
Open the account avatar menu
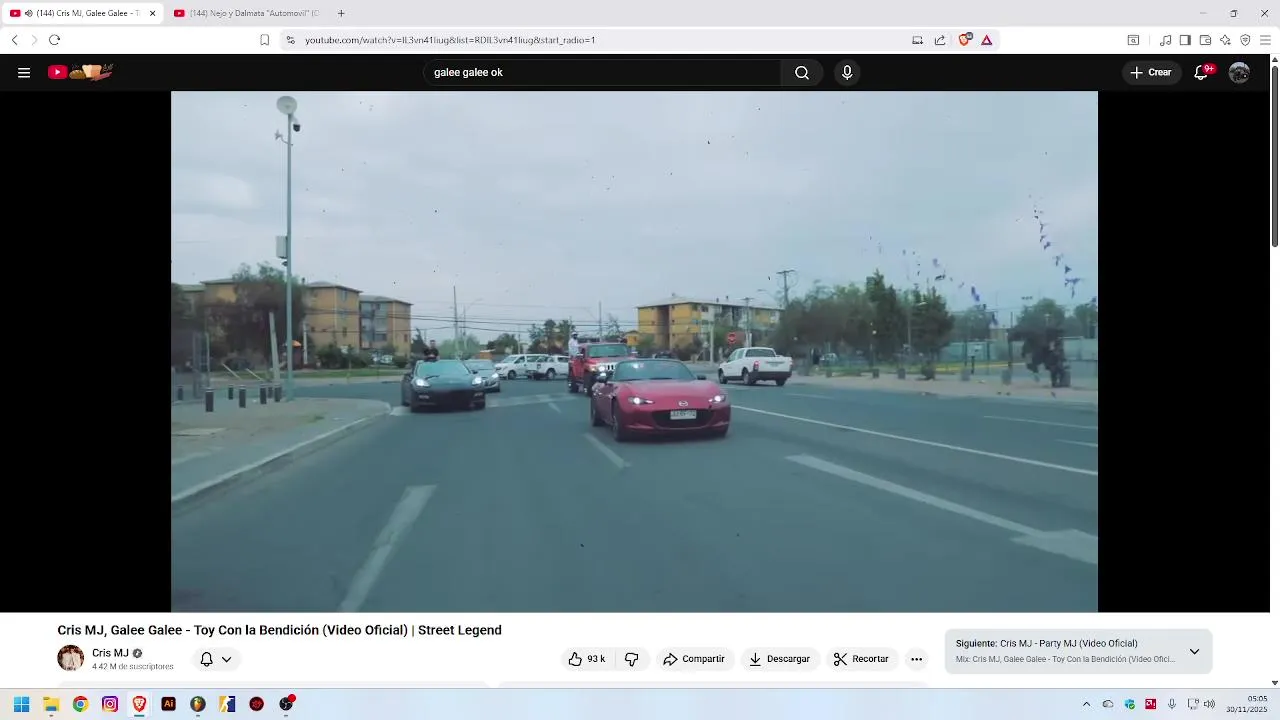click(x=1239, y=72)
